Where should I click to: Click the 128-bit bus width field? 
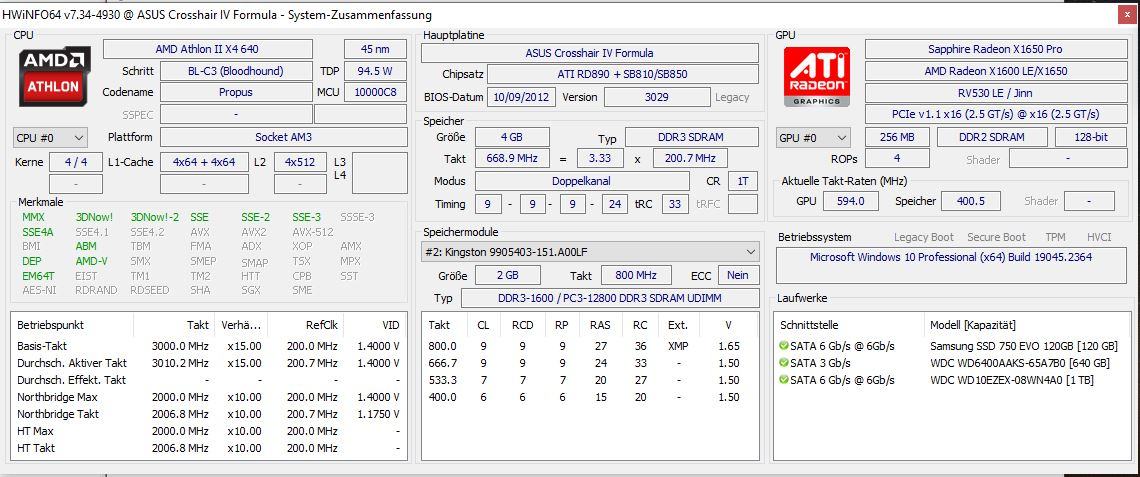[1090, 137]
